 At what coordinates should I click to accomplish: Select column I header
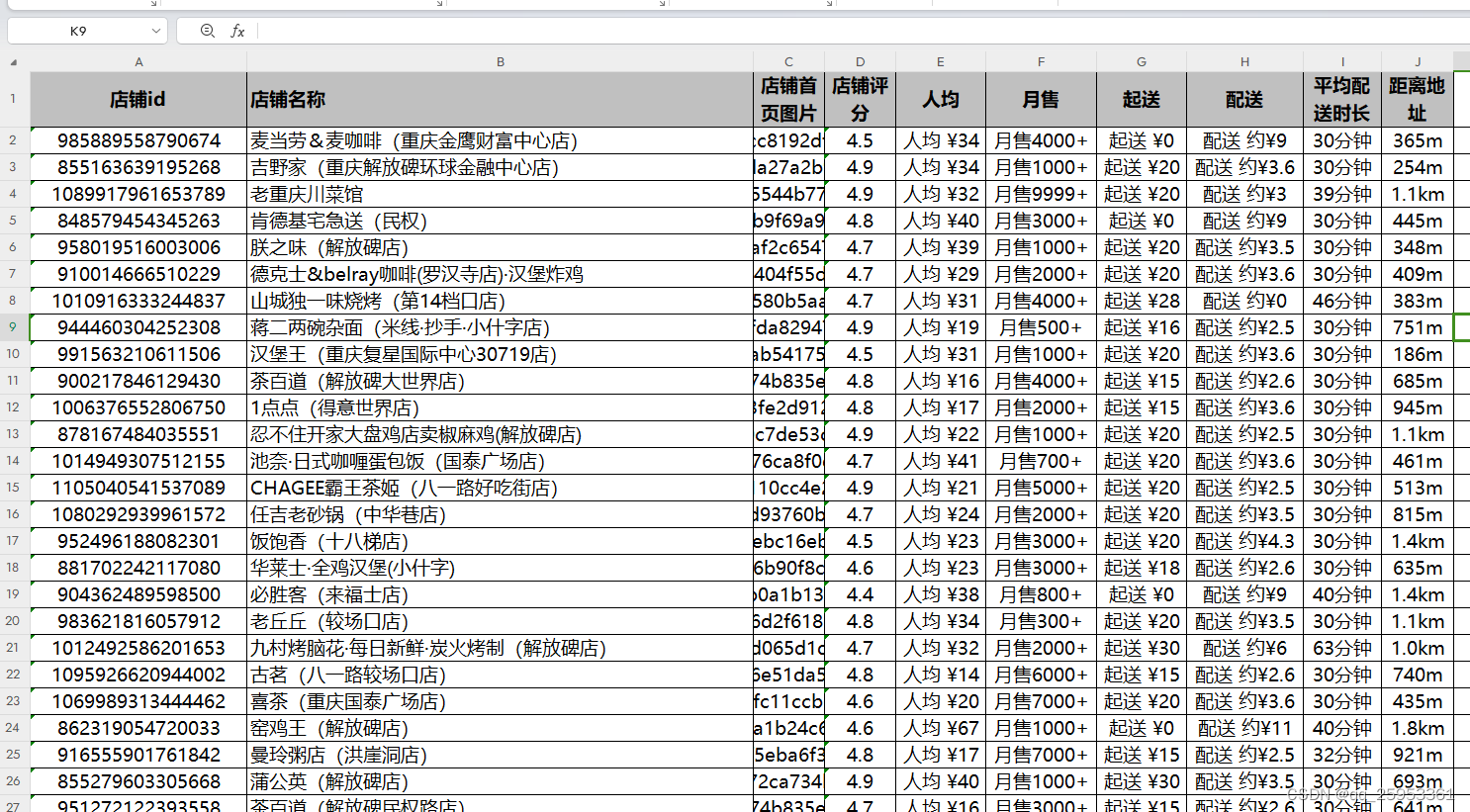[1342, 61]
